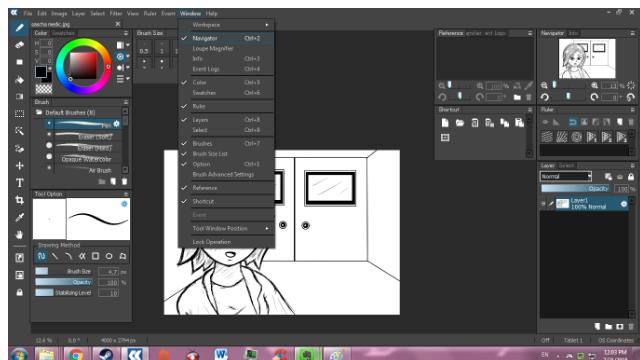Toggle the Brush Size List entry

tap(227, 154)
